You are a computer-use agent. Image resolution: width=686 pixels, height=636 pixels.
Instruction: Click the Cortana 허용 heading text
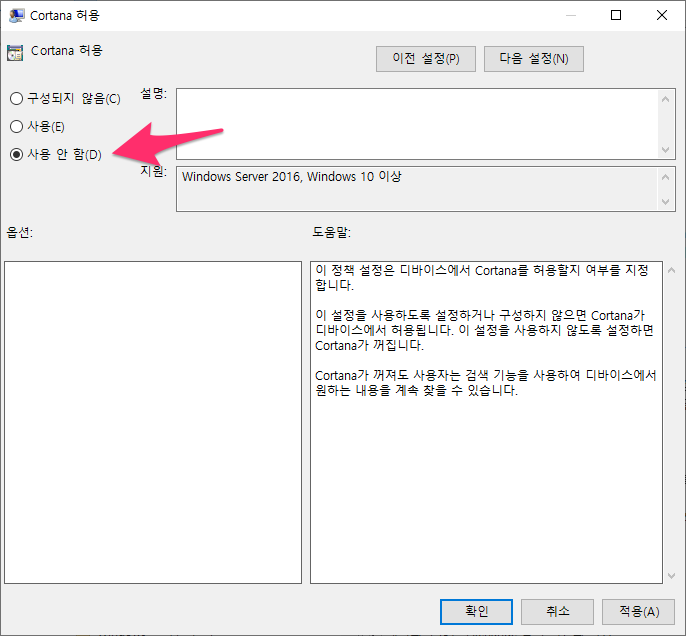[66, 51]
